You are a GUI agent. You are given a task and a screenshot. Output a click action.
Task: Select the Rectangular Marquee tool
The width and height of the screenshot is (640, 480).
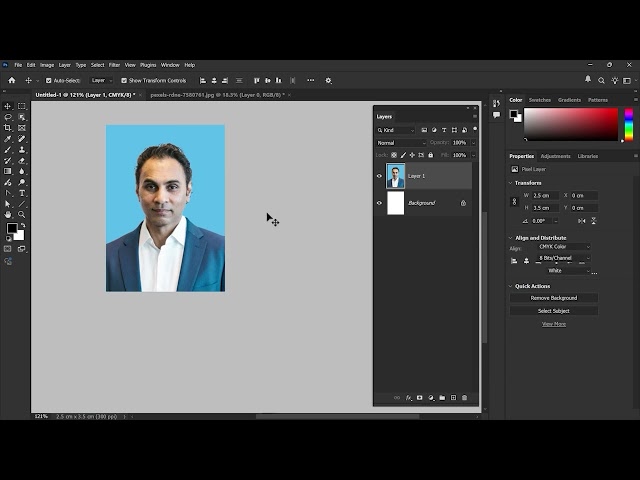tap(22, 106)
